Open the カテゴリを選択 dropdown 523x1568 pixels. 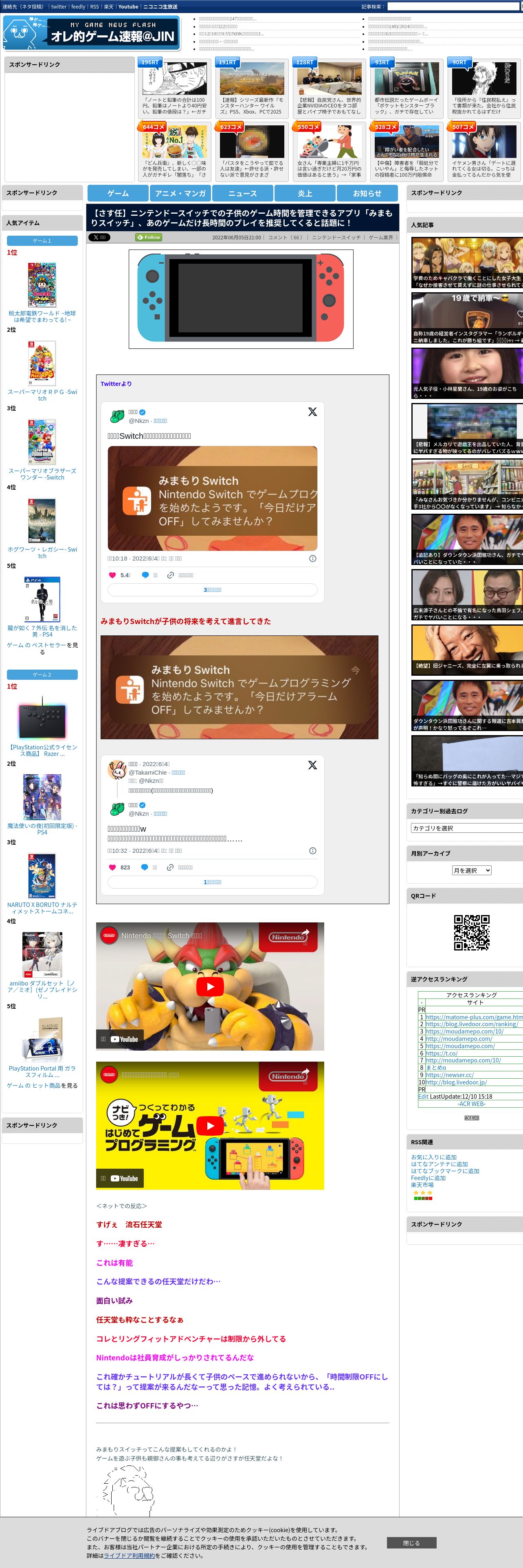[466, 828]
